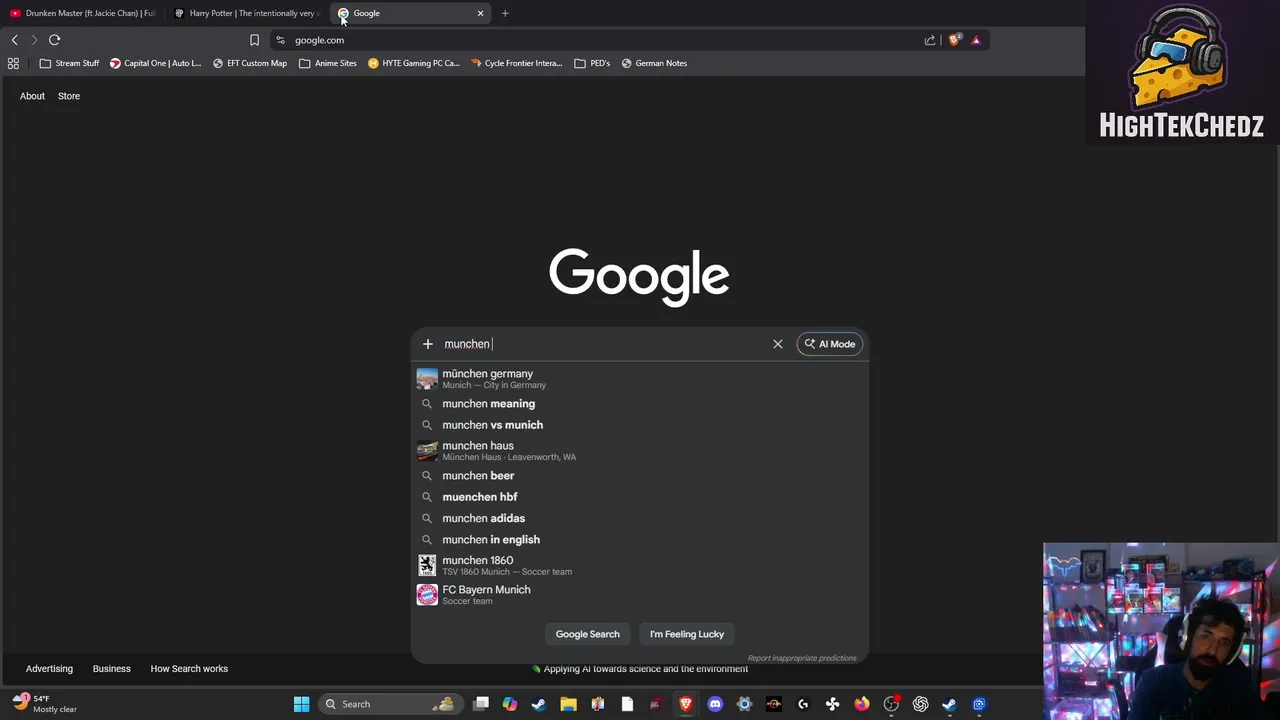Switch to the Drunken Master YouTube tab

[82, 13]
